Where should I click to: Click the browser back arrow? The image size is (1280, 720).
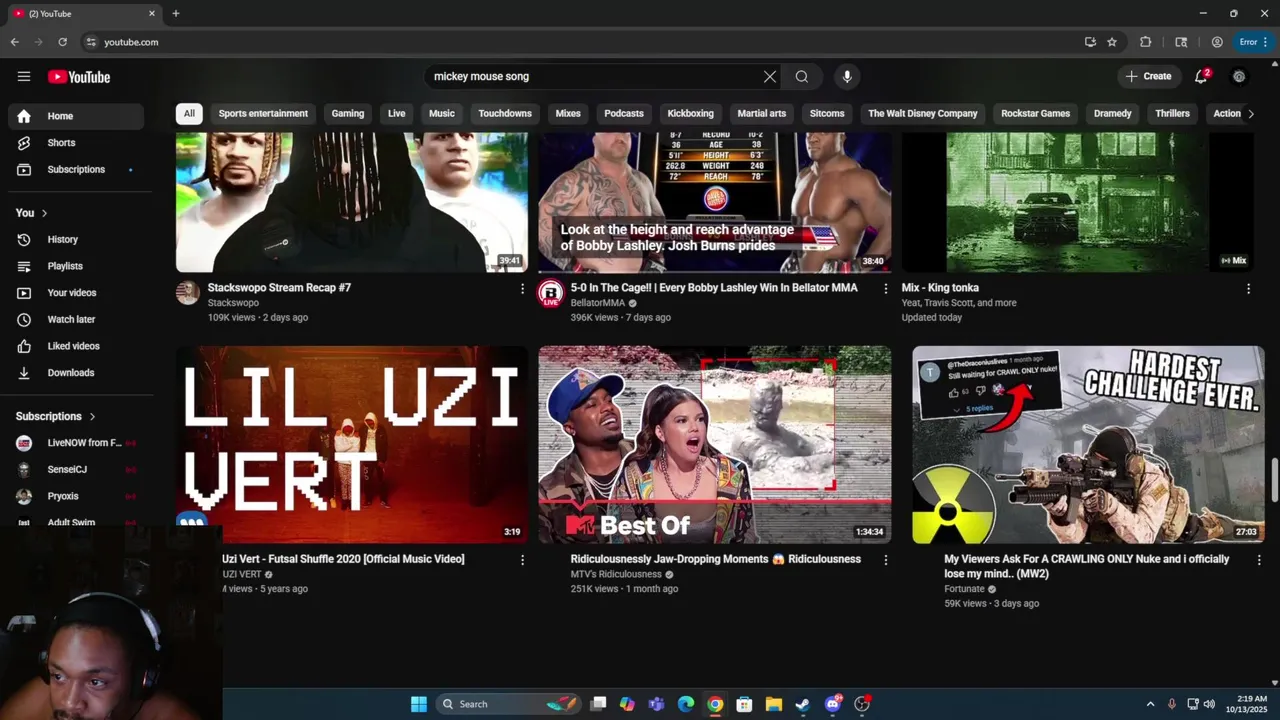pyautogui.click(x=14, y=42)
